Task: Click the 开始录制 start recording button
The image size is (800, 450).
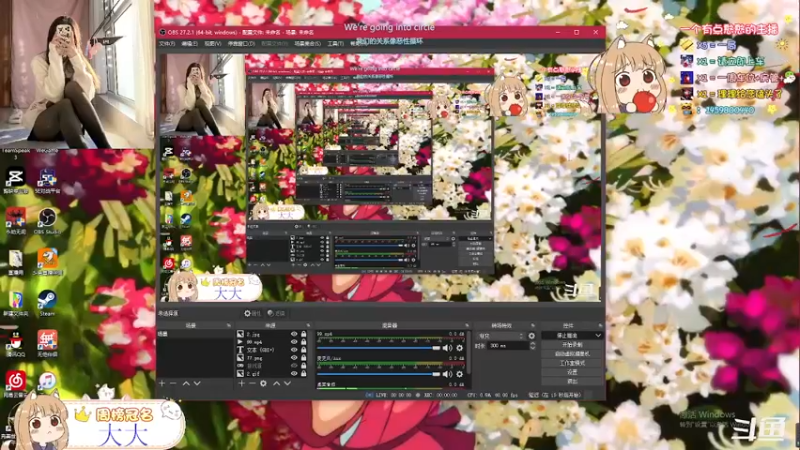Action: pos(572,344)
